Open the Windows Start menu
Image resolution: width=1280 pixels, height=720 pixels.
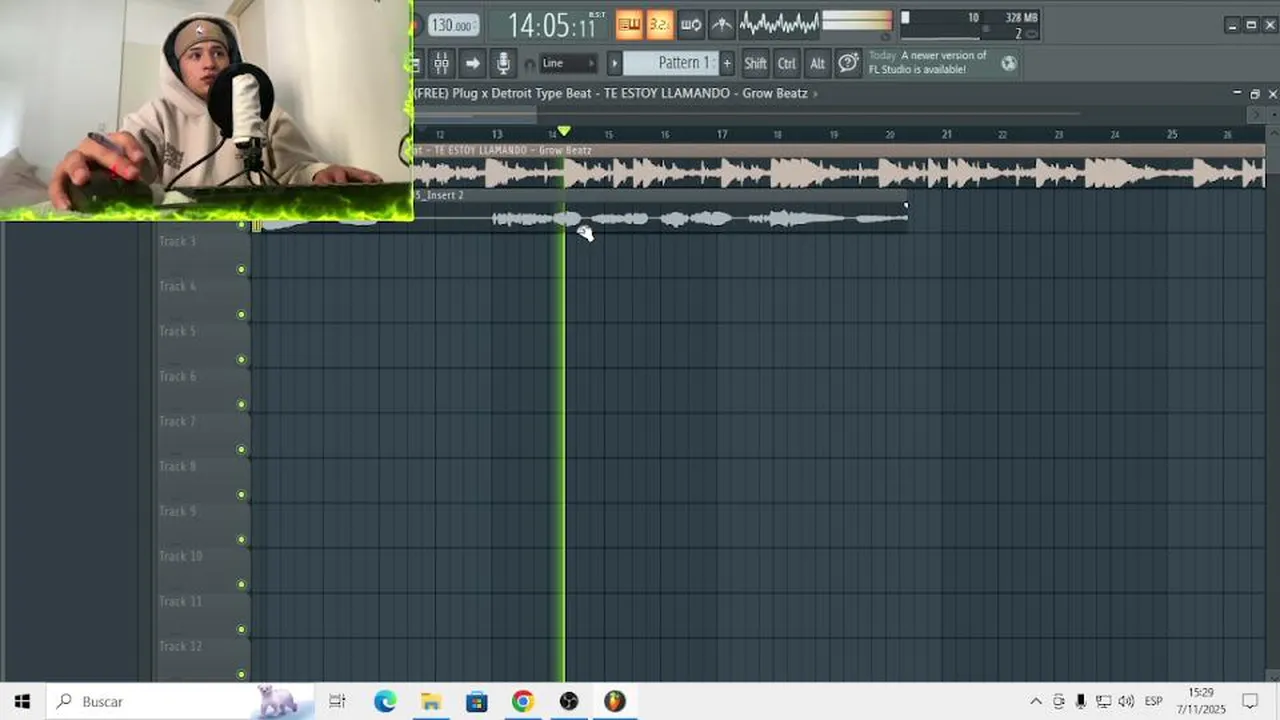tap(22, 702)
